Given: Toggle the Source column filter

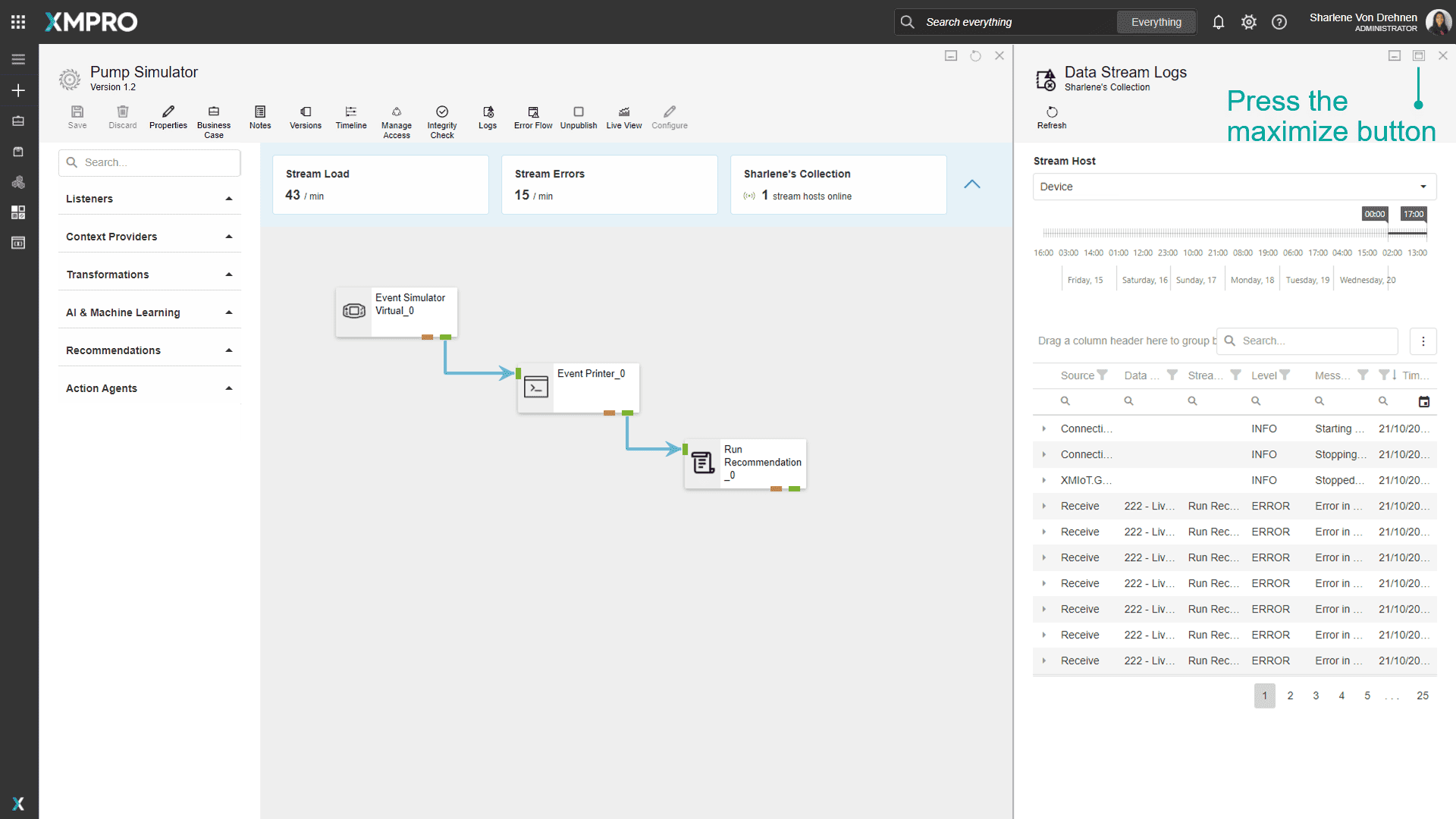Looking at the screenshot, I should click(x=1103, y=375).
